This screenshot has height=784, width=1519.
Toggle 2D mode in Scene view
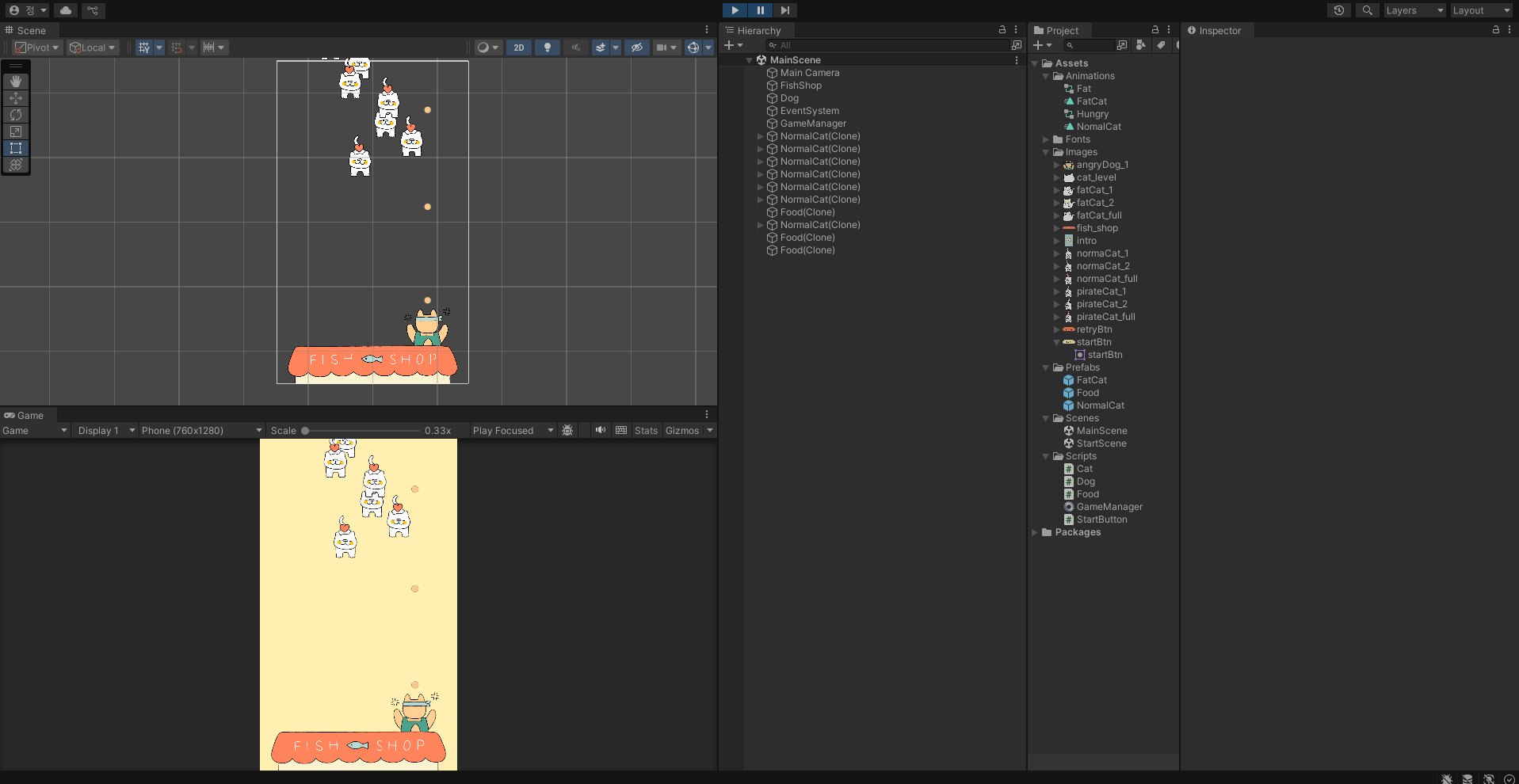pyautogui.click(x=519, y=48)
